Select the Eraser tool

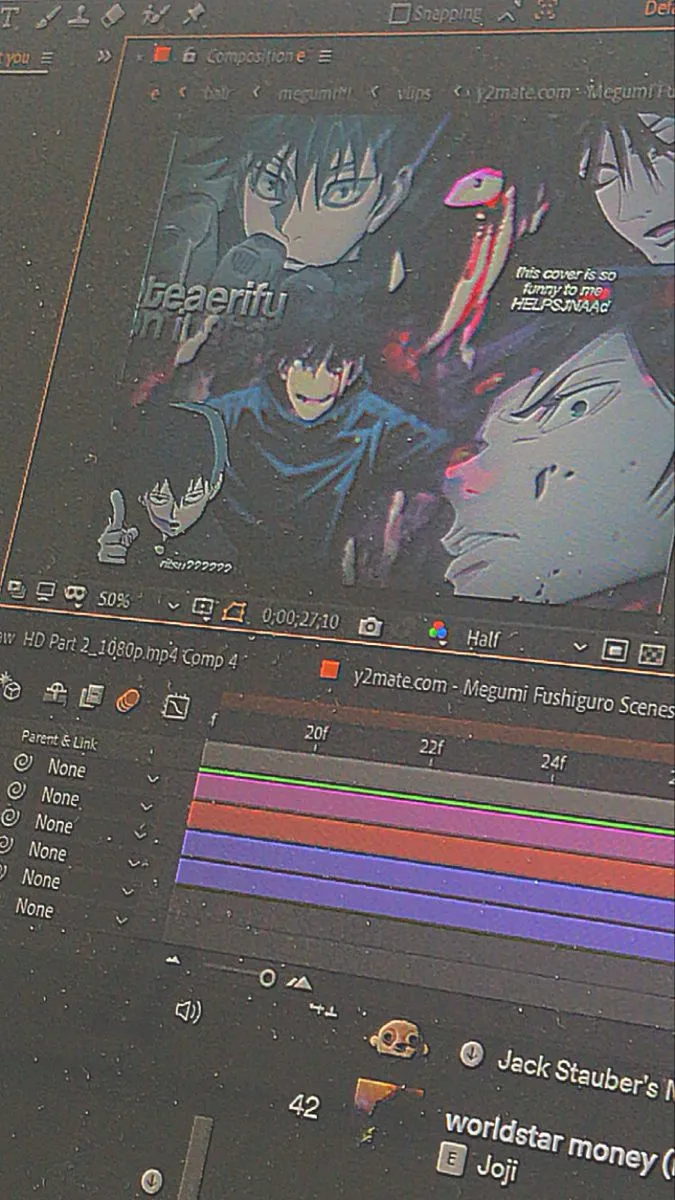click(113, 14)
